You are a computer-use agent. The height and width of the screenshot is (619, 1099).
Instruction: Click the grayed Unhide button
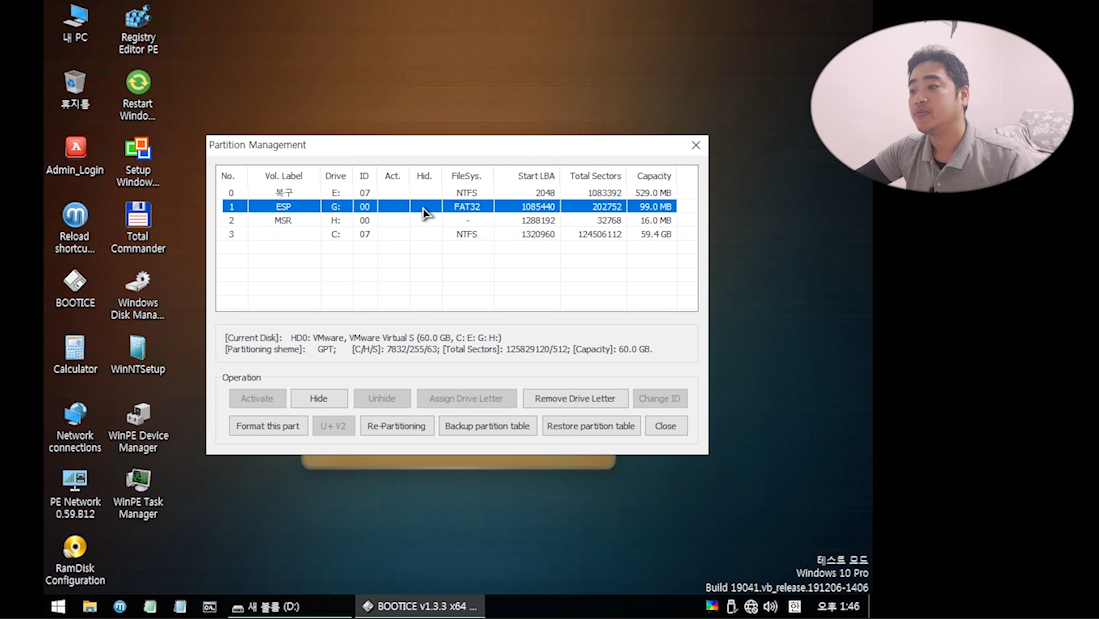coord(382,398)
